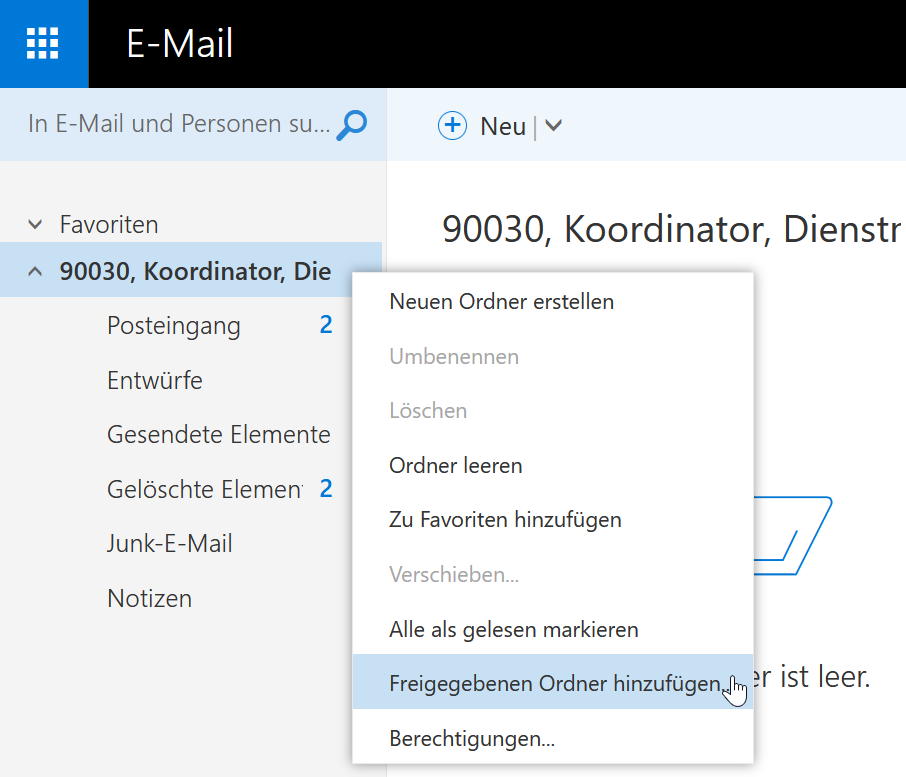This screenshot has height=777, width=906.
Task: Click the plus icon next to Neu
Action: (452, 125)
